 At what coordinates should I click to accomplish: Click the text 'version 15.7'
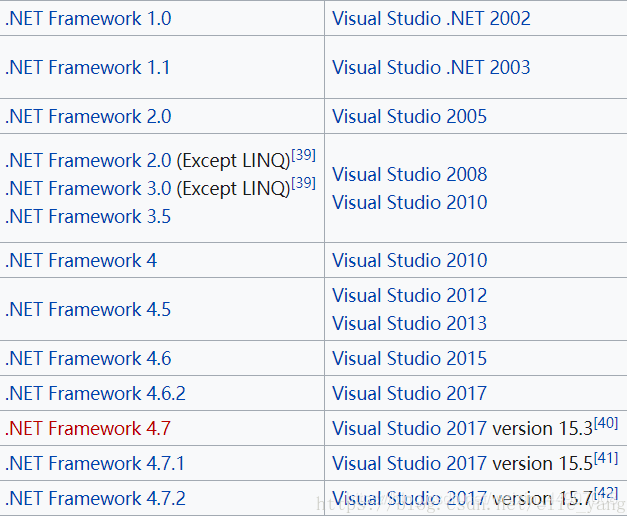point(543,499)
